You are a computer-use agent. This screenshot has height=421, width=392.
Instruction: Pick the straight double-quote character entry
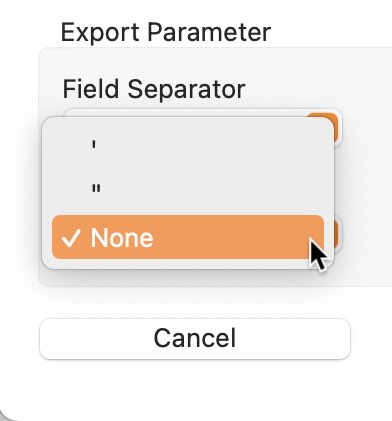point(188,189)
